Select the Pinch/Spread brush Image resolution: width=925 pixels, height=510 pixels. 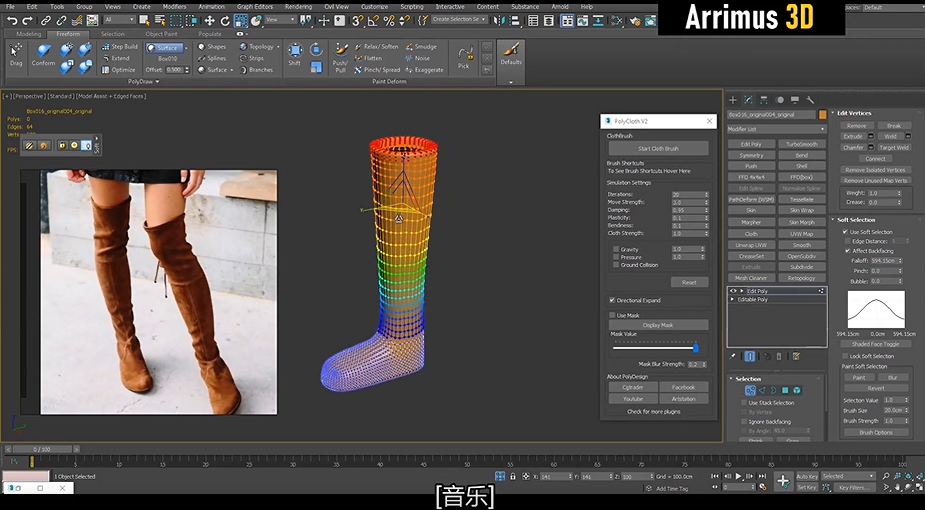[377, 70]
